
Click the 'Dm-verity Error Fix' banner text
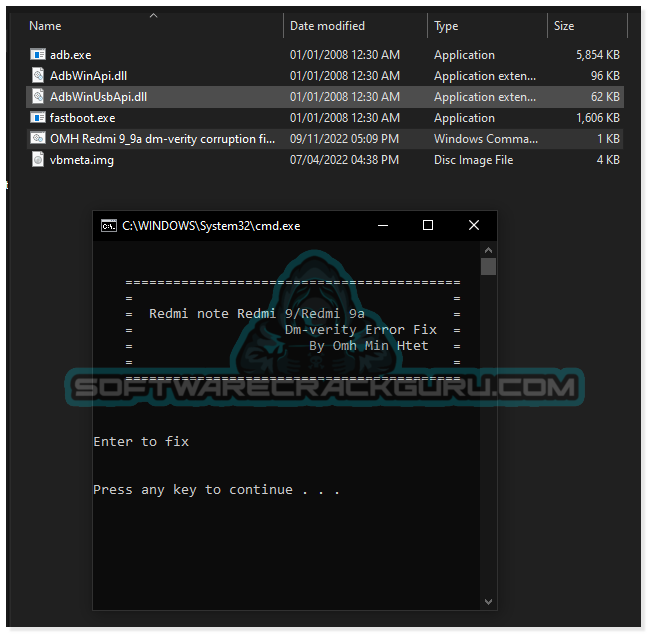pyautogui.click(x=360, y=329)
